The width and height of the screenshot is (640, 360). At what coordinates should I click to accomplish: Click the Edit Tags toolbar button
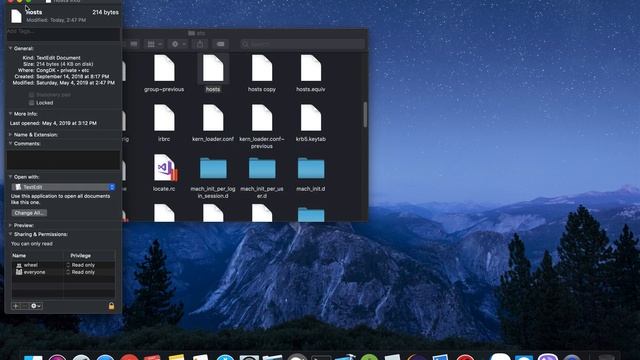[220, 44]
